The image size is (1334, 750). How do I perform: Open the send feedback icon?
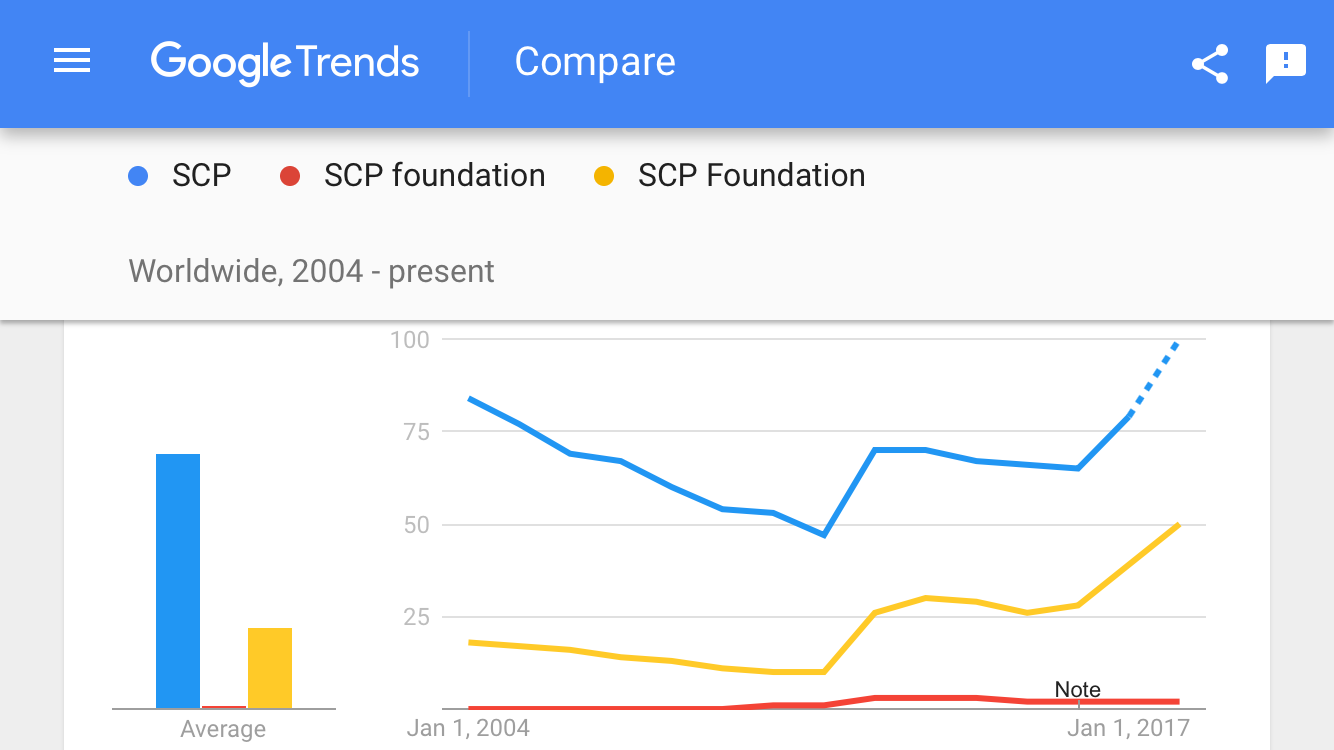(x=1286, y=64)
